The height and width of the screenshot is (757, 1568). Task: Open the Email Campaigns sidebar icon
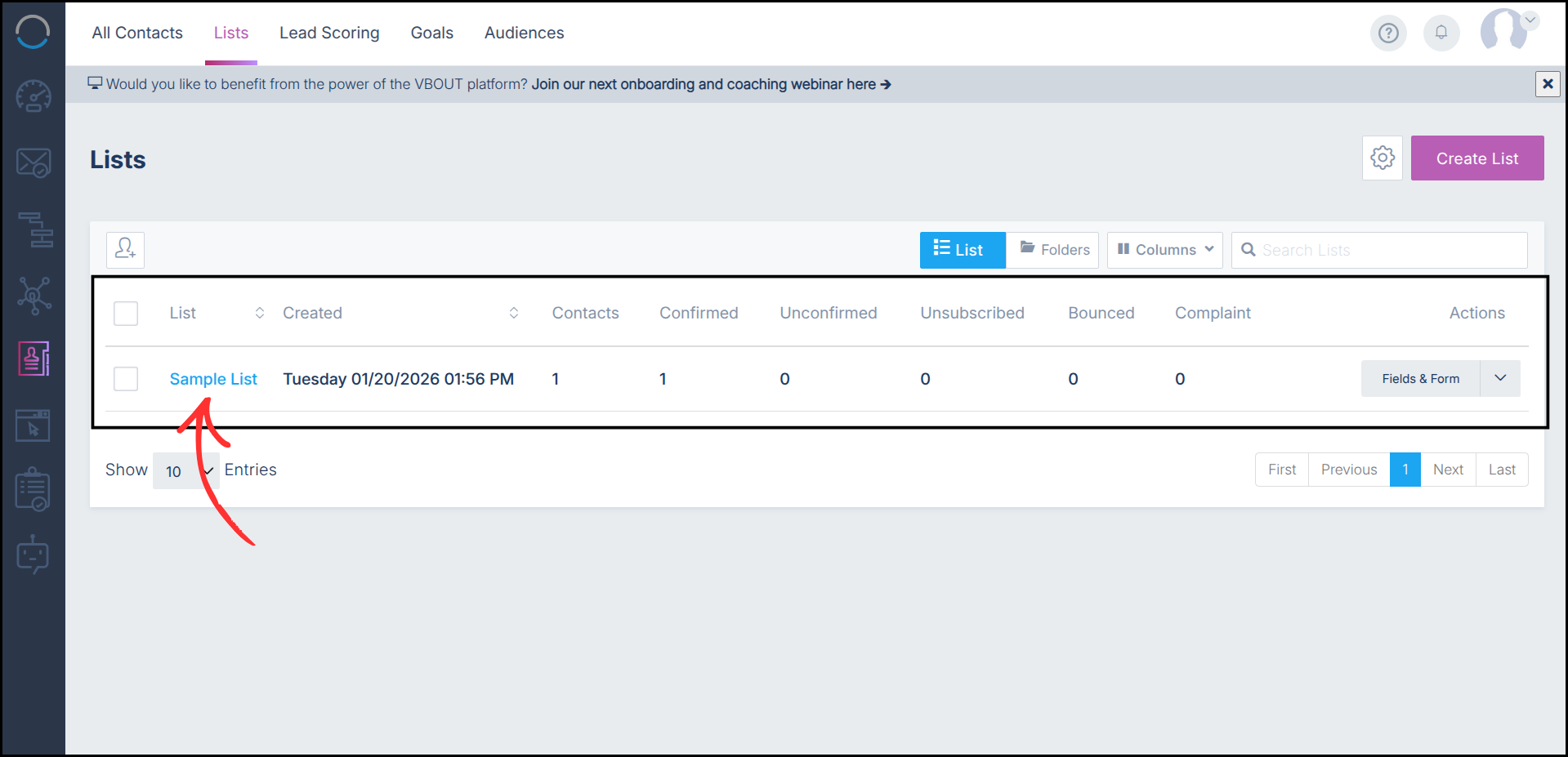coord(33,162)
